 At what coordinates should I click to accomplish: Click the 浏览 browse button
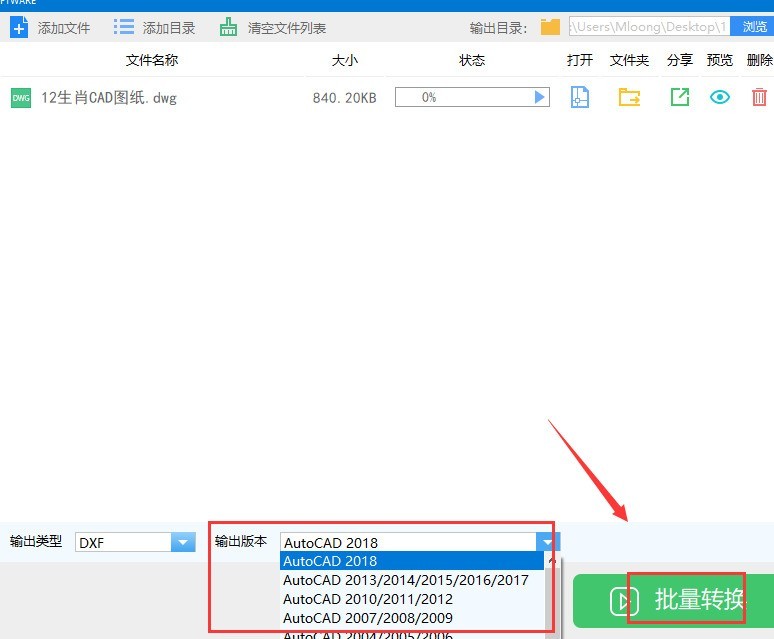(754, 27)
